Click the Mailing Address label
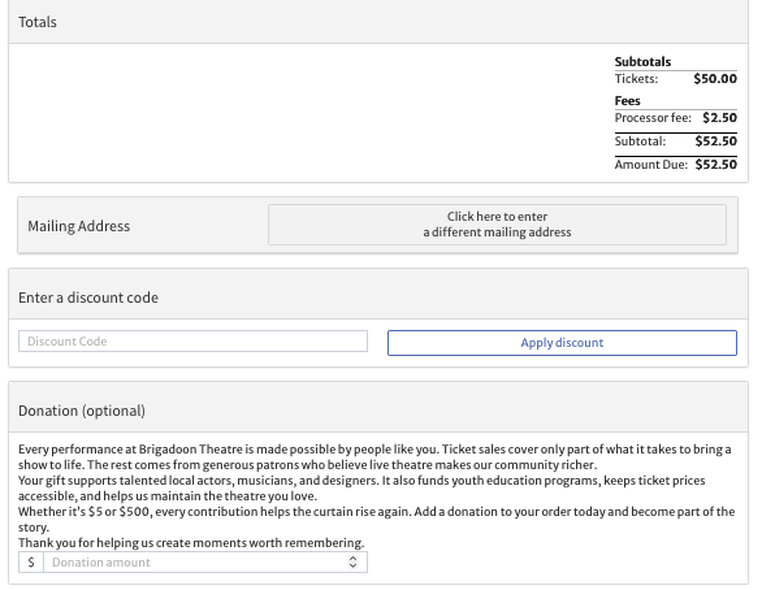 (79, 226)
